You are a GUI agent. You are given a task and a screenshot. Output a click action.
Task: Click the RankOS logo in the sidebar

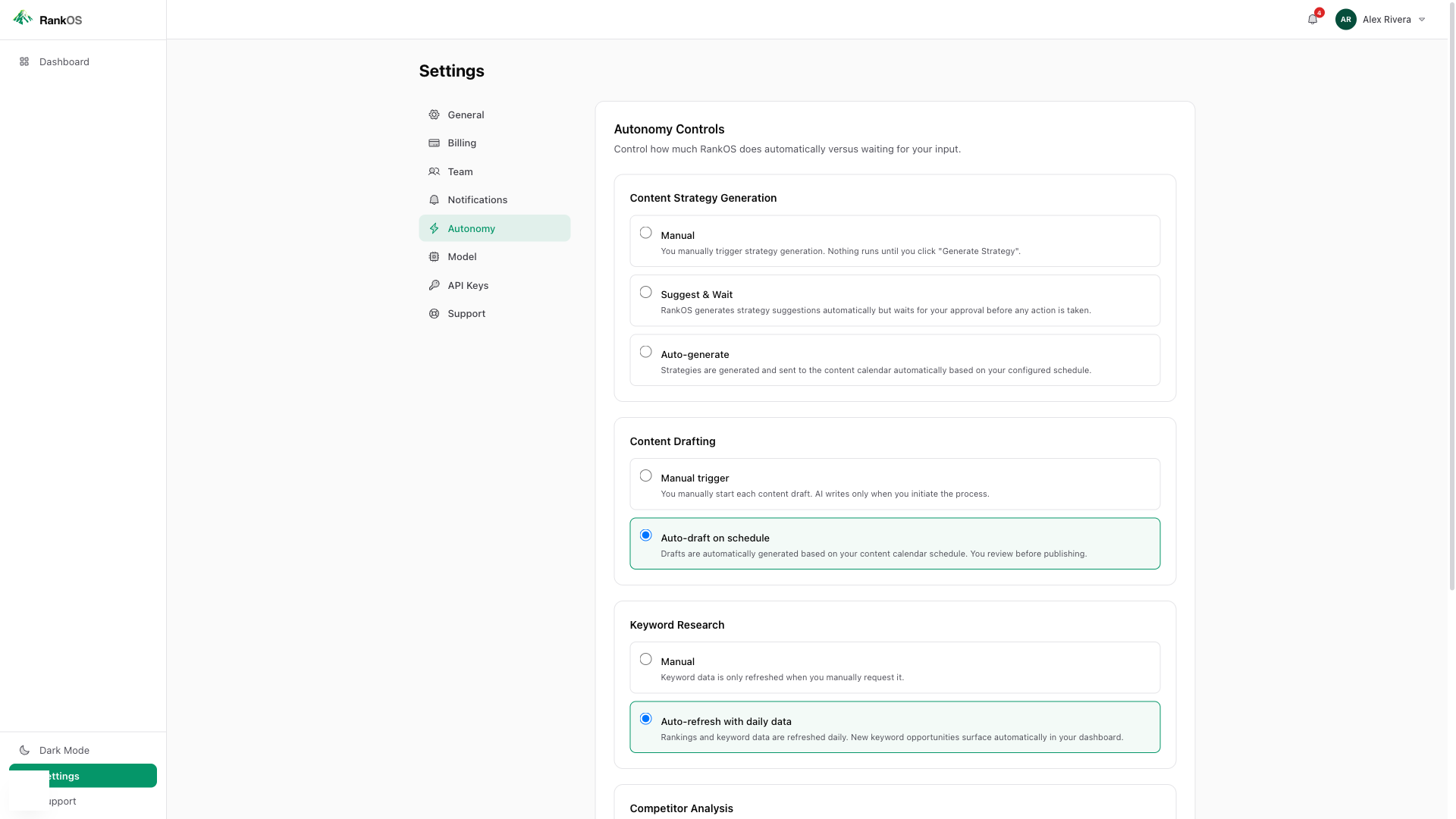(49, 20)
